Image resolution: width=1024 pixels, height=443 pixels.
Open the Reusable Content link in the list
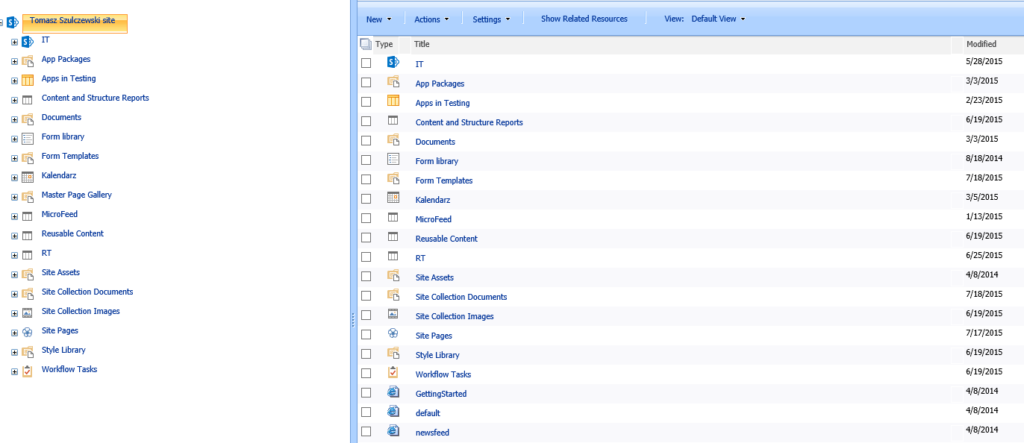pos(446,238)
